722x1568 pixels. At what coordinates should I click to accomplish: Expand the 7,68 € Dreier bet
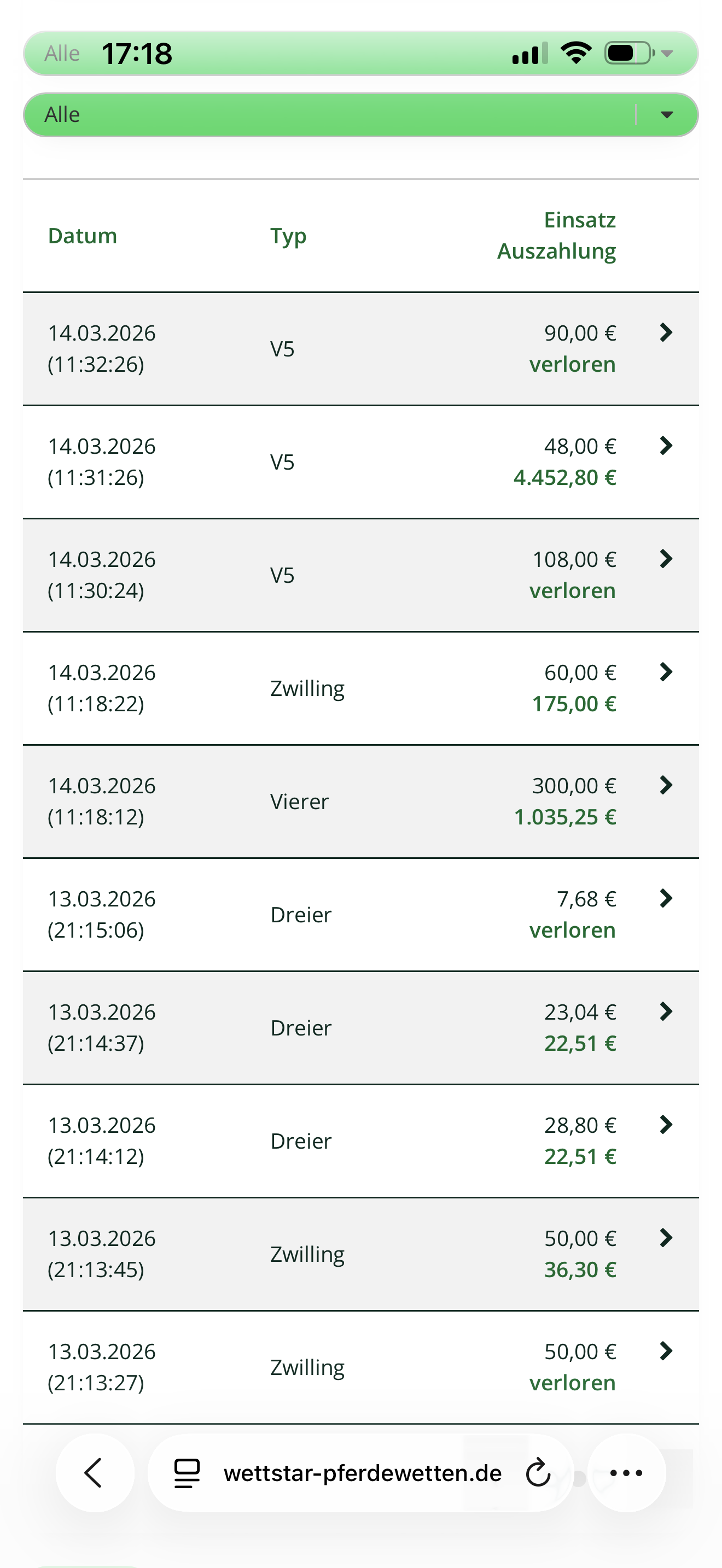(666, 898)
